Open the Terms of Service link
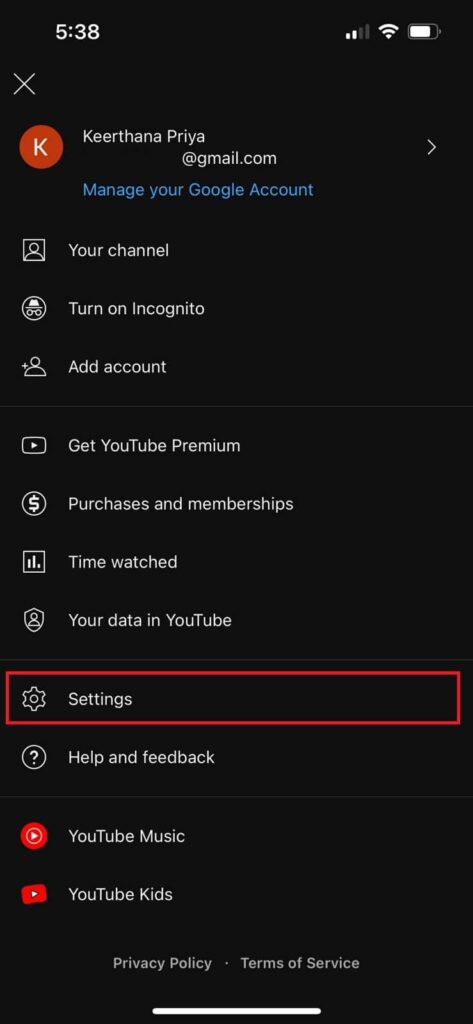Viewport: 473px width, 1024px height. pos(300,963)
